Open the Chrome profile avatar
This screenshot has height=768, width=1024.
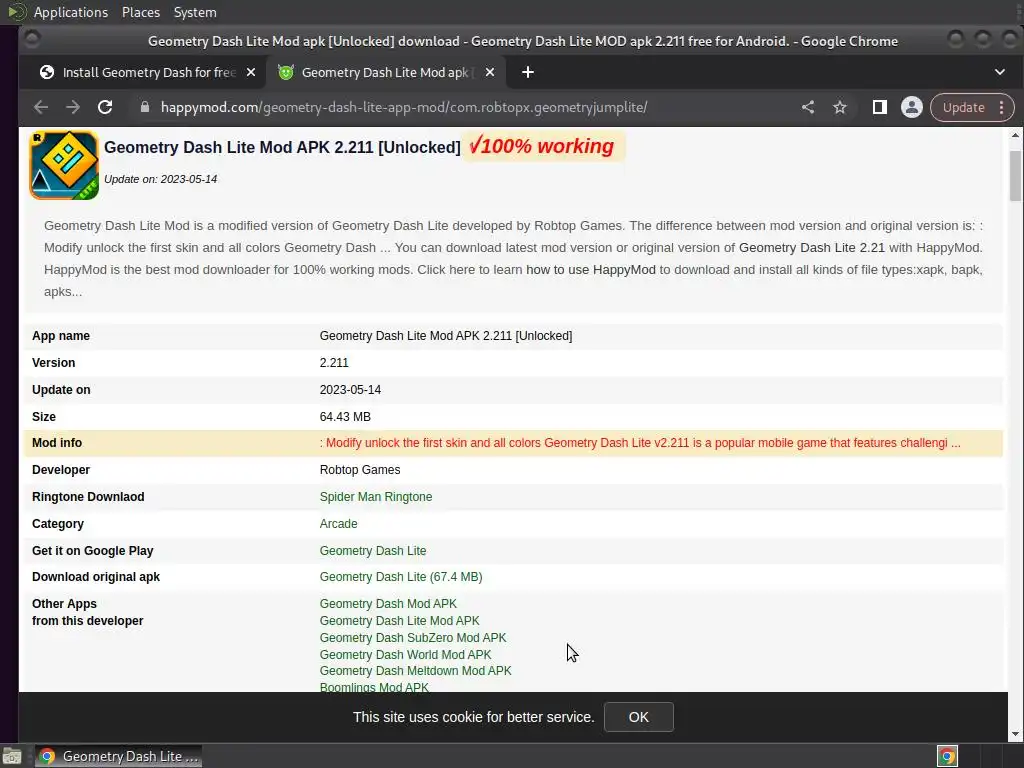tap(912, 107)
